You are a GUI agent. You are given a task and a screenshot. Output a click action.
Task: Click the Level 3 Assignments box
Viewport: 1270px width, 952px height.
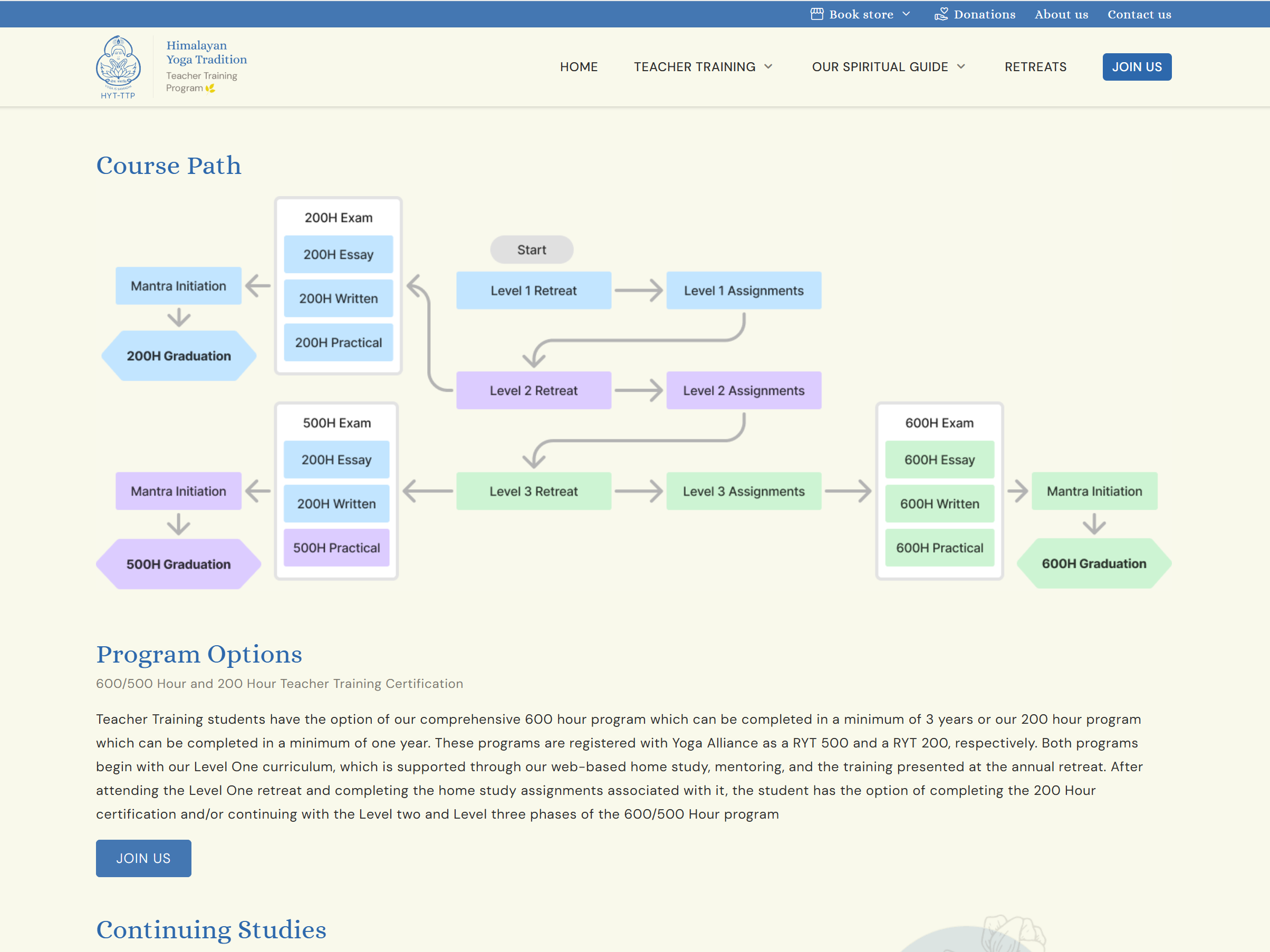[x=744, y=491]
